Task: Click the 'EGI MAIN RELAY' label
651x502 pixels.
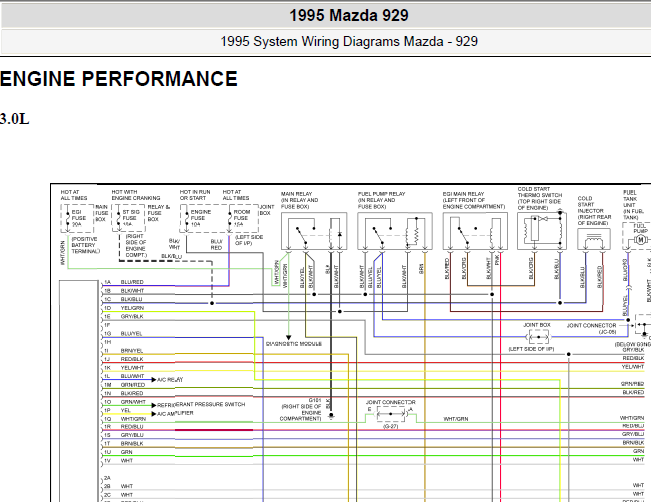Action: (463, 194)
